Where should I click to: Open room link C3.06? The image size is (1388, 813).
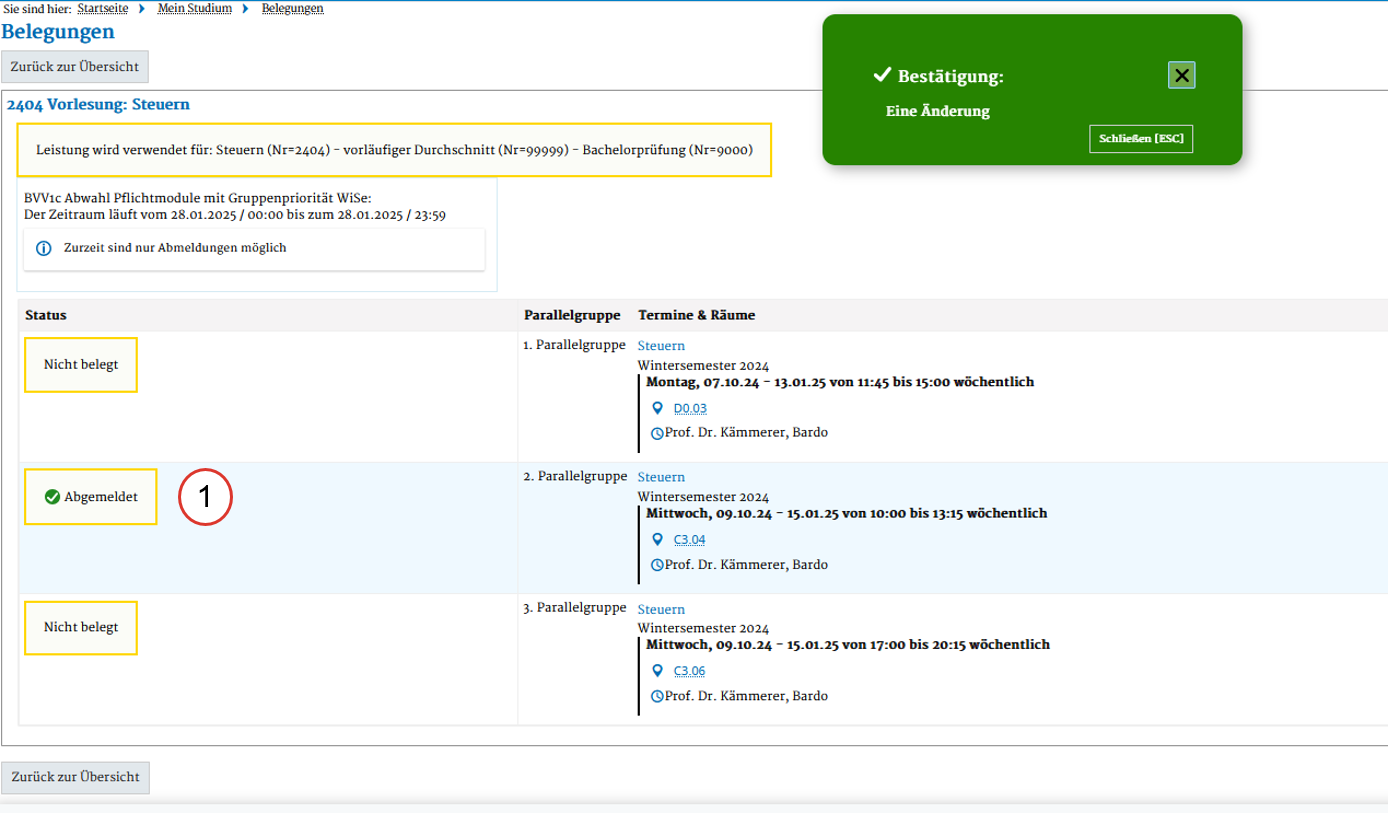(x=690, y=671)
